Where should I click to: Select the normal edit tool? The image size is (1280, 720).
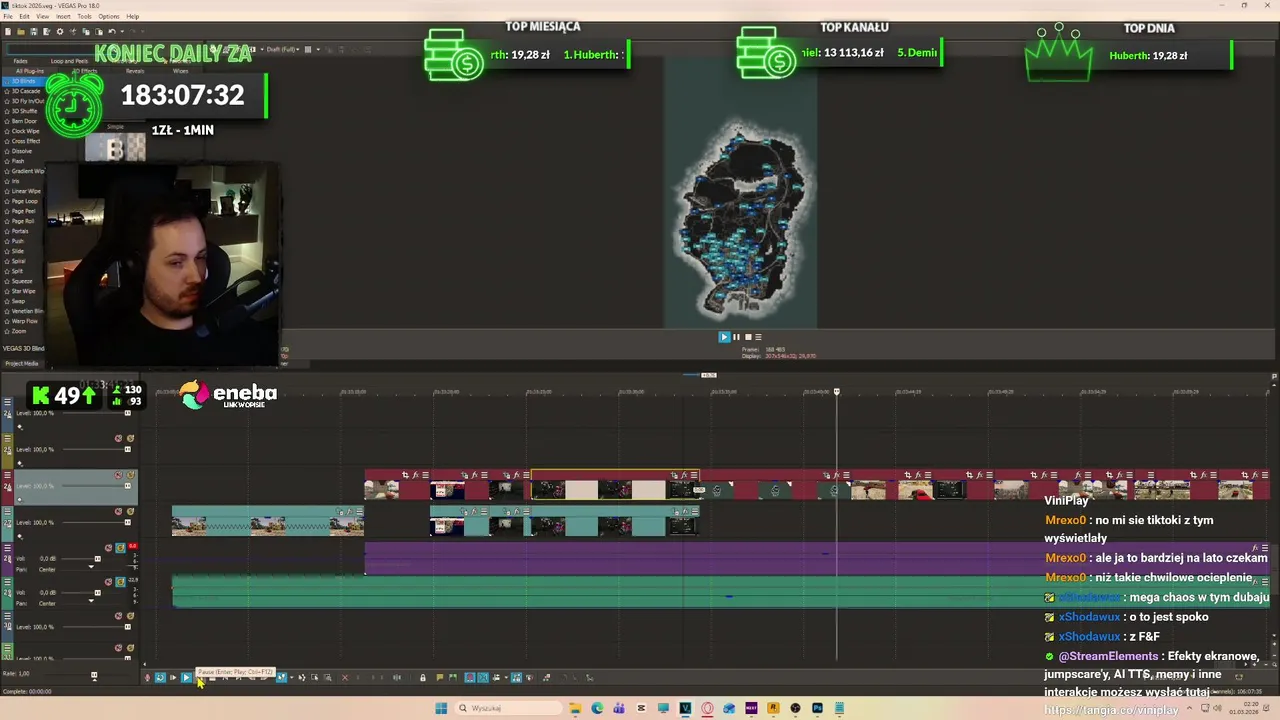tap(281, 678)
